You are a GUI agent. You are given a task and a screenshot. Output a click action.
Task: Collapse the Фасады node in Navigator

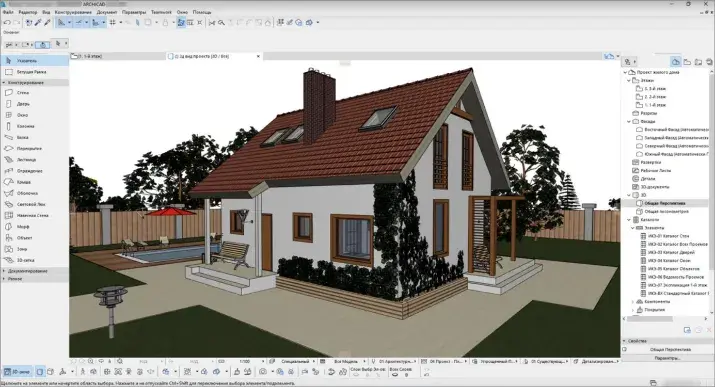(629, 121)
